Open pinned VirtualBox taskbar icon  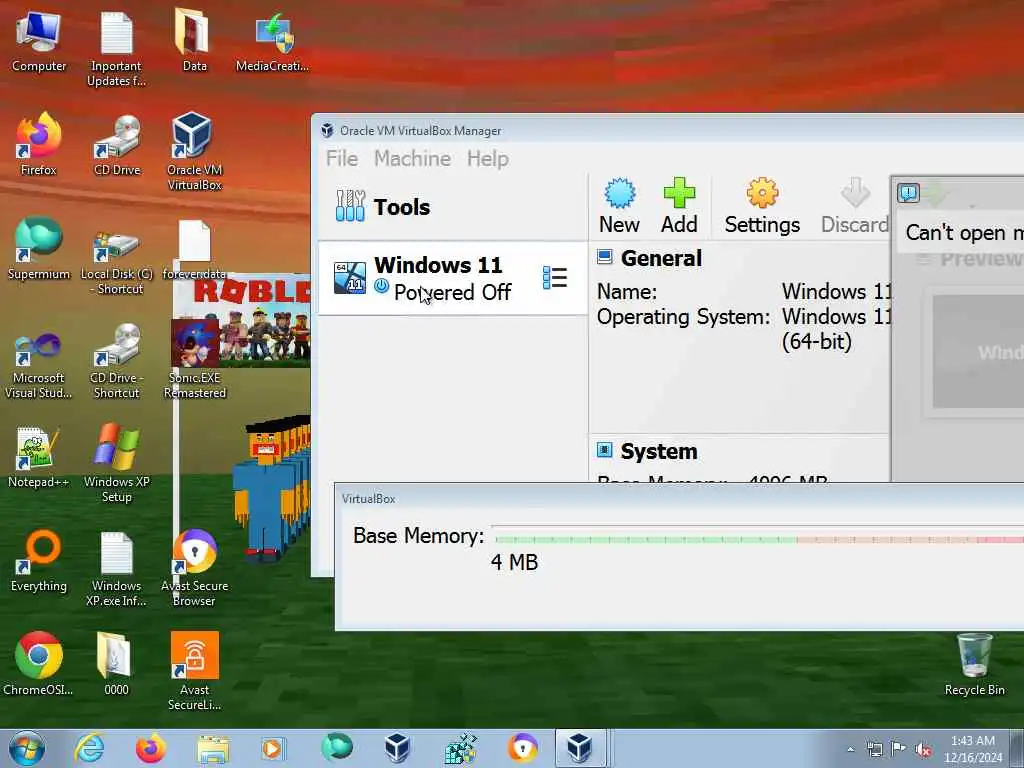coord(397,748)
